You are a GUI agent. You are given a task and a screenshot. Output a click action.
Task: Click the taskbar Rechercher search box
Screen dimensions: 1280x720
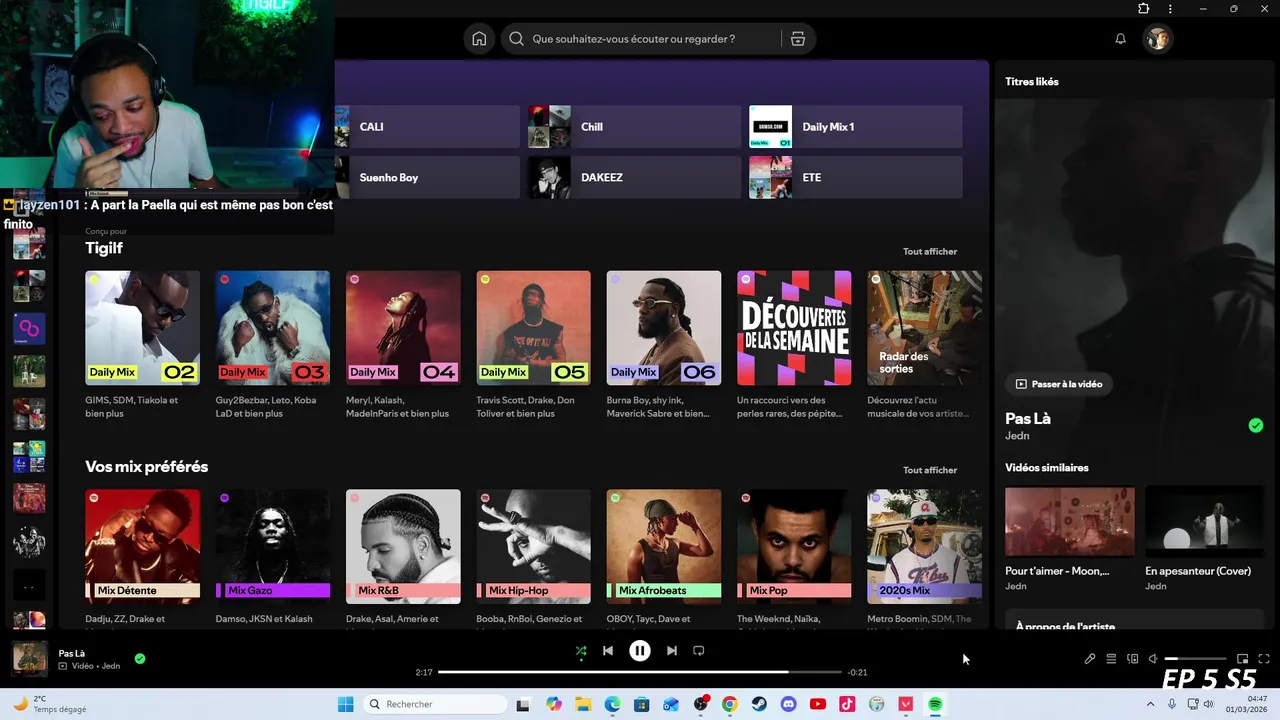click(435, 704)
